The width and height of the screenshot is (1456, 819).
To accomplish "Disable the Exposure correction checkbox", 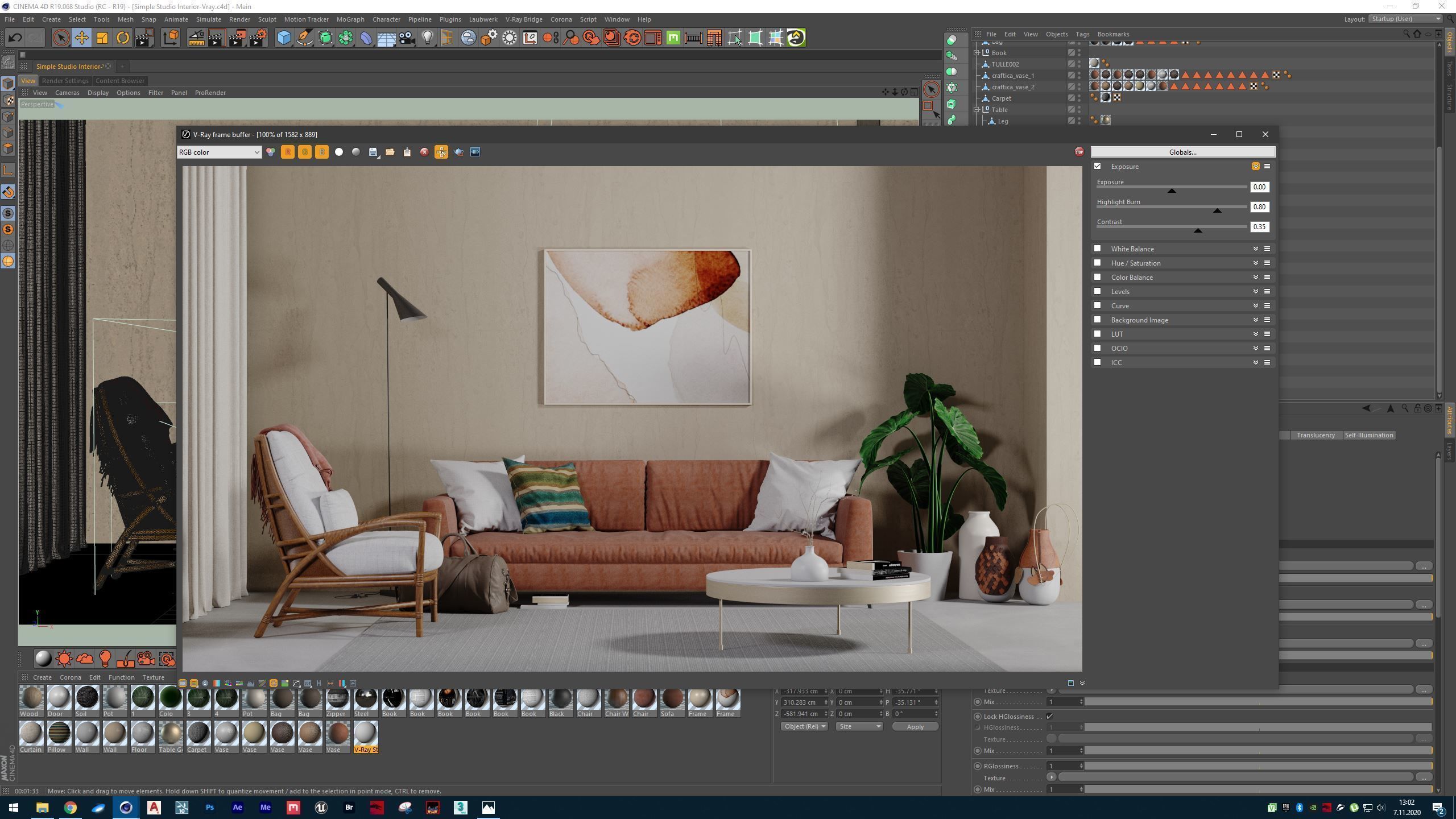I will tap(1098, 166).
